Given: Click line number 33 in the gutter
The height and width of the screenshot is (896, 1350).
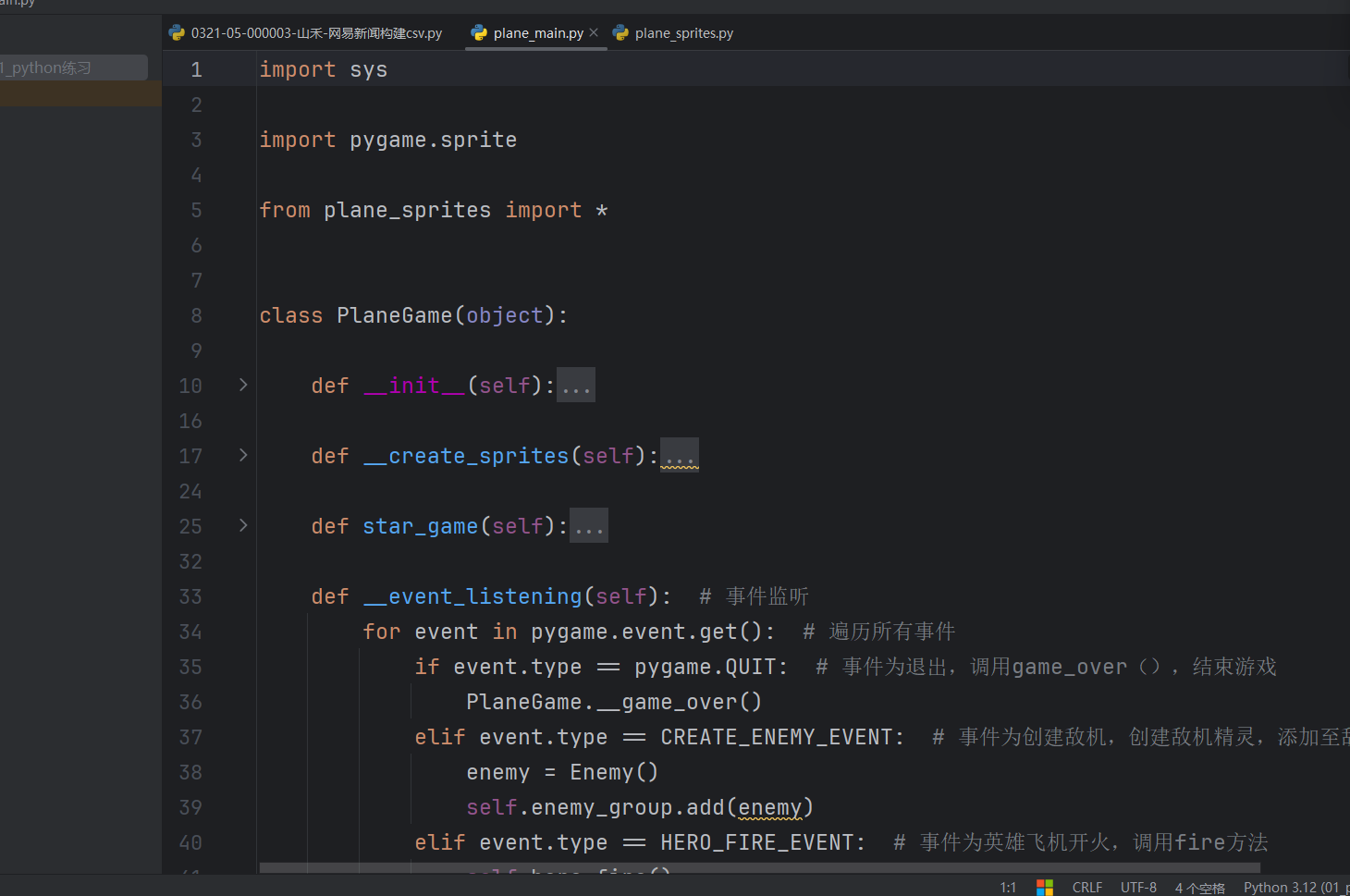Looking at the screenshot, I should (x=190, y=596).
